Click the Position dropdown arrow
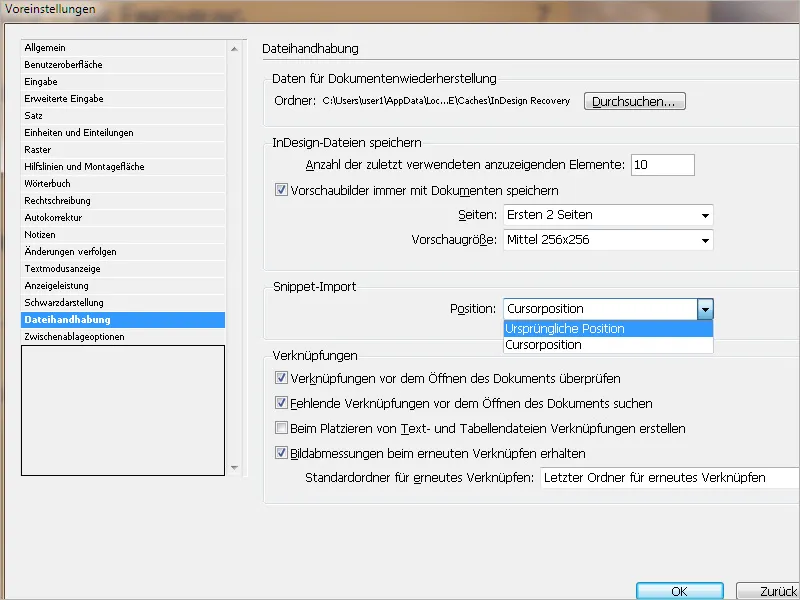This screenshot has width=800, height=600. (x=705, y=309)
